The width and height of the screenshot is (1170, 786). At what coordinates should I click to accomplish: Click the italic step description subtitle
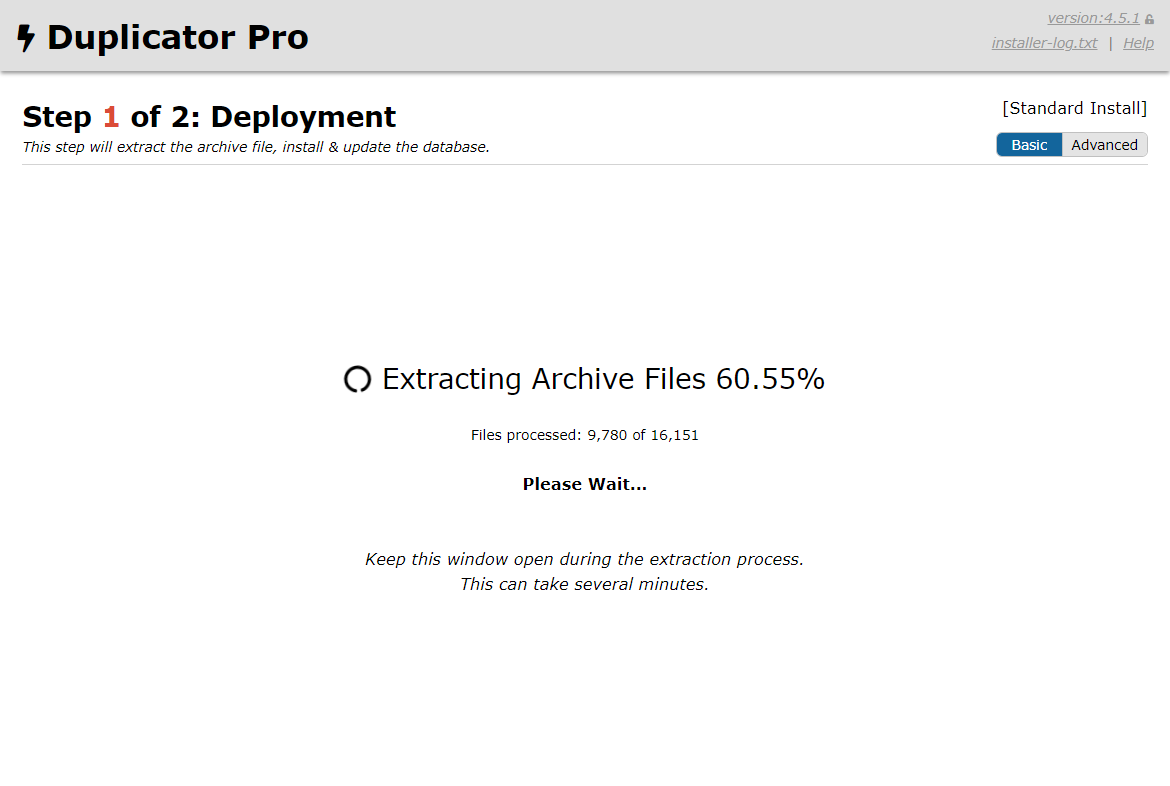click(256, 147)
